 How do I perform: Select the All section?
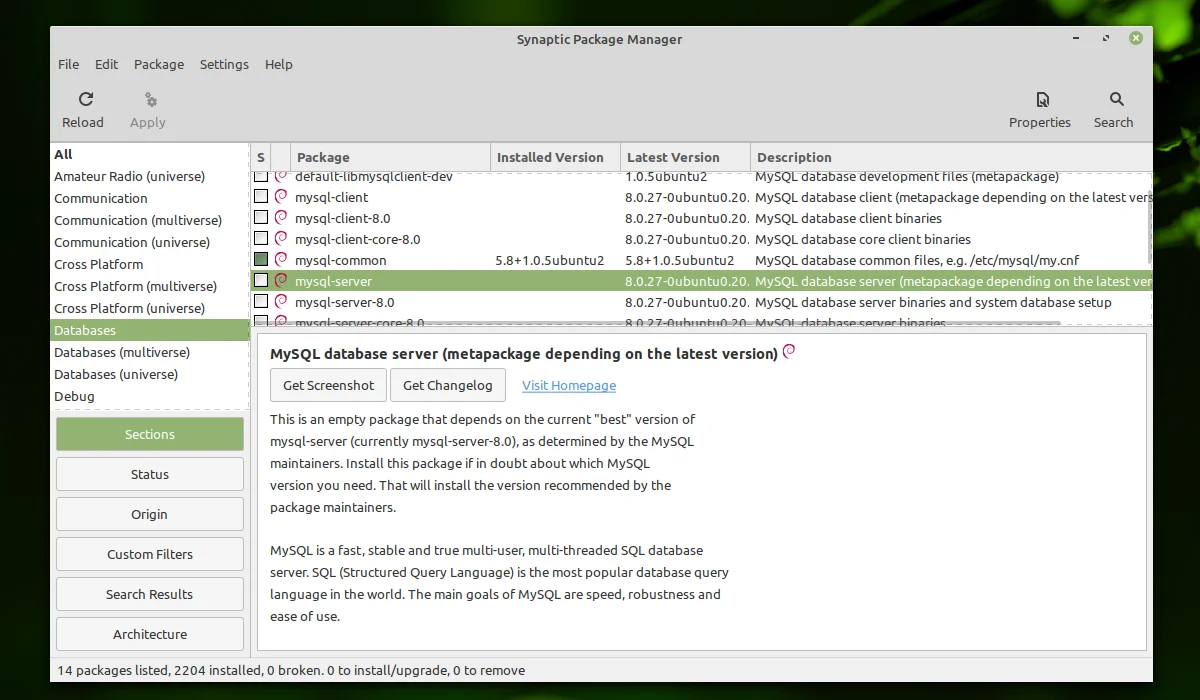coord(64,154)
